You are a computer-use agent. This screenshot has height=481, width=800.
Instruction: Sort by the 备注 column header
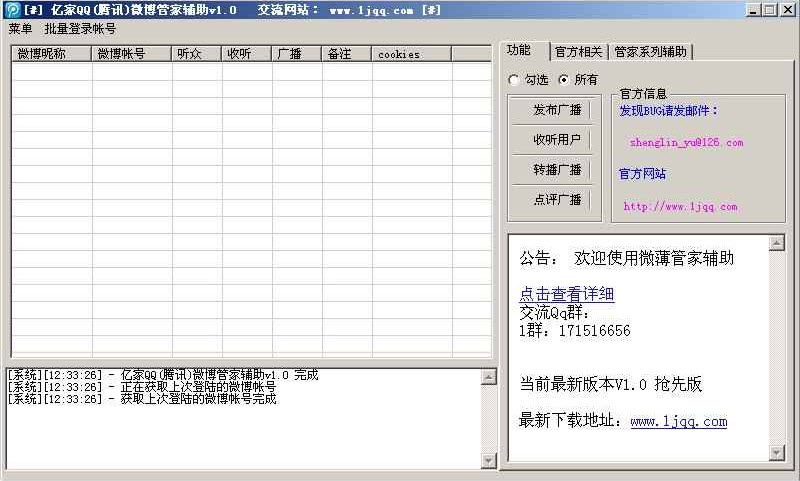pos(346,54)
